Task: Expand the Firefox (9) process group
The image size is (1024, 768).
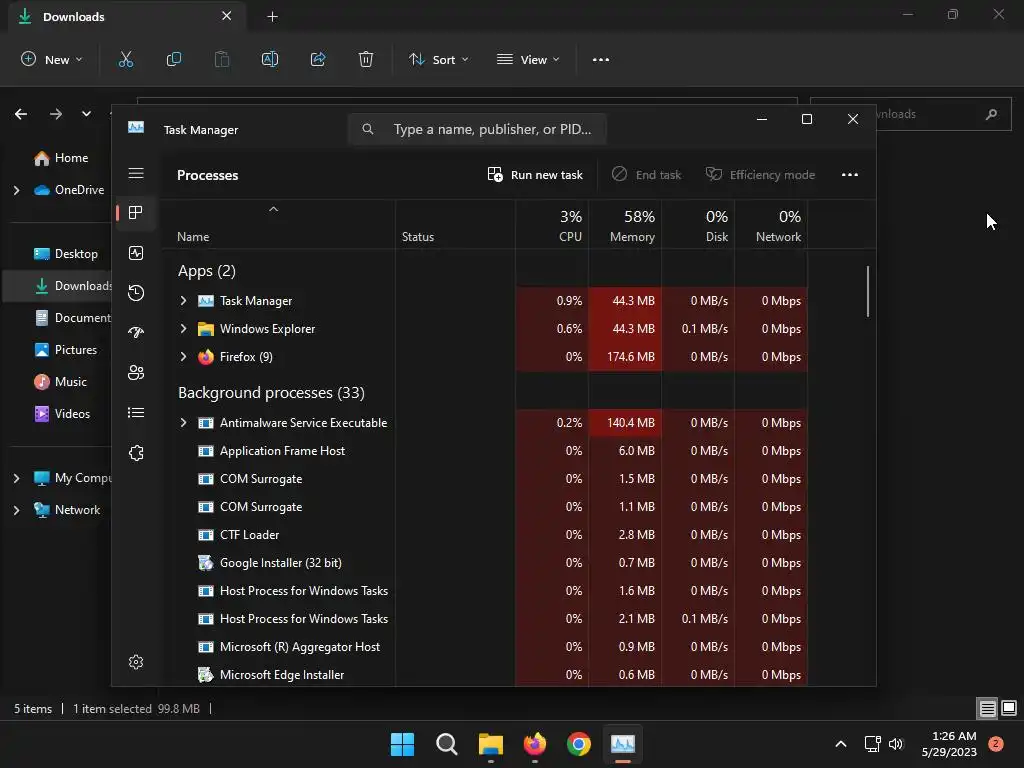Action: pos(184,357)
